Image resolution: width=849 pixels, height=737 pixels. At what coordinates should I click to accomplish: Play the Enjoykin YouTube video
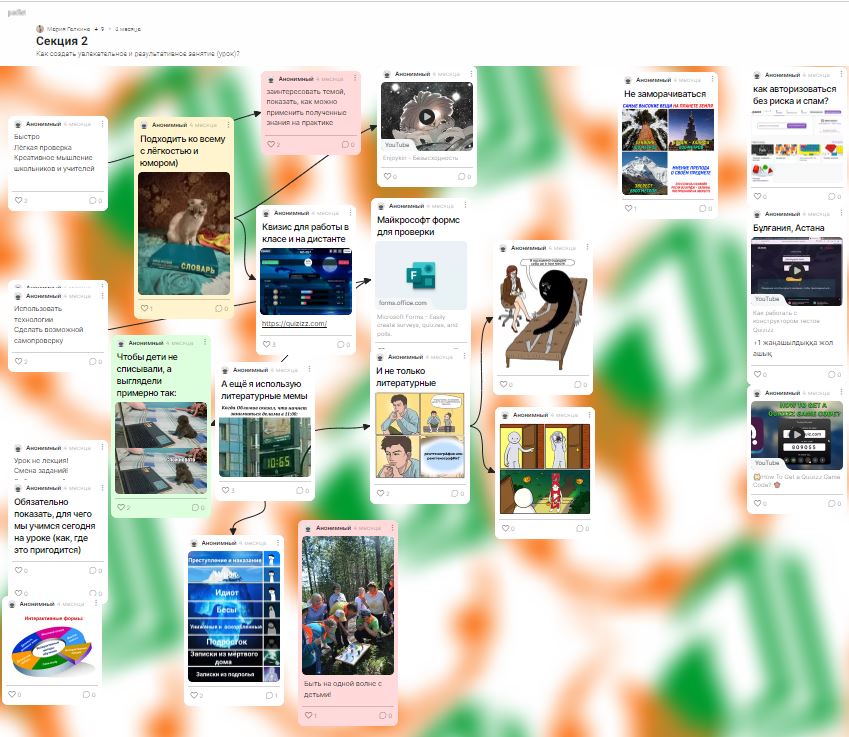click(426, 116)
